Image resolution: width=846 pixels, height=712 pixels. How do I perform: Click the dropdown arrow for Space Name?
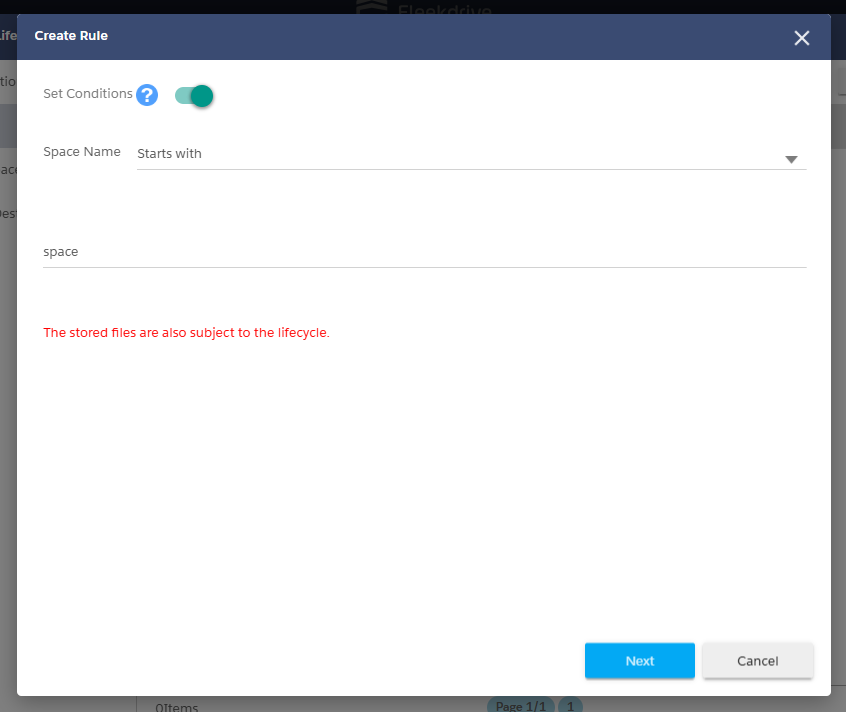[x=791, y=159]
